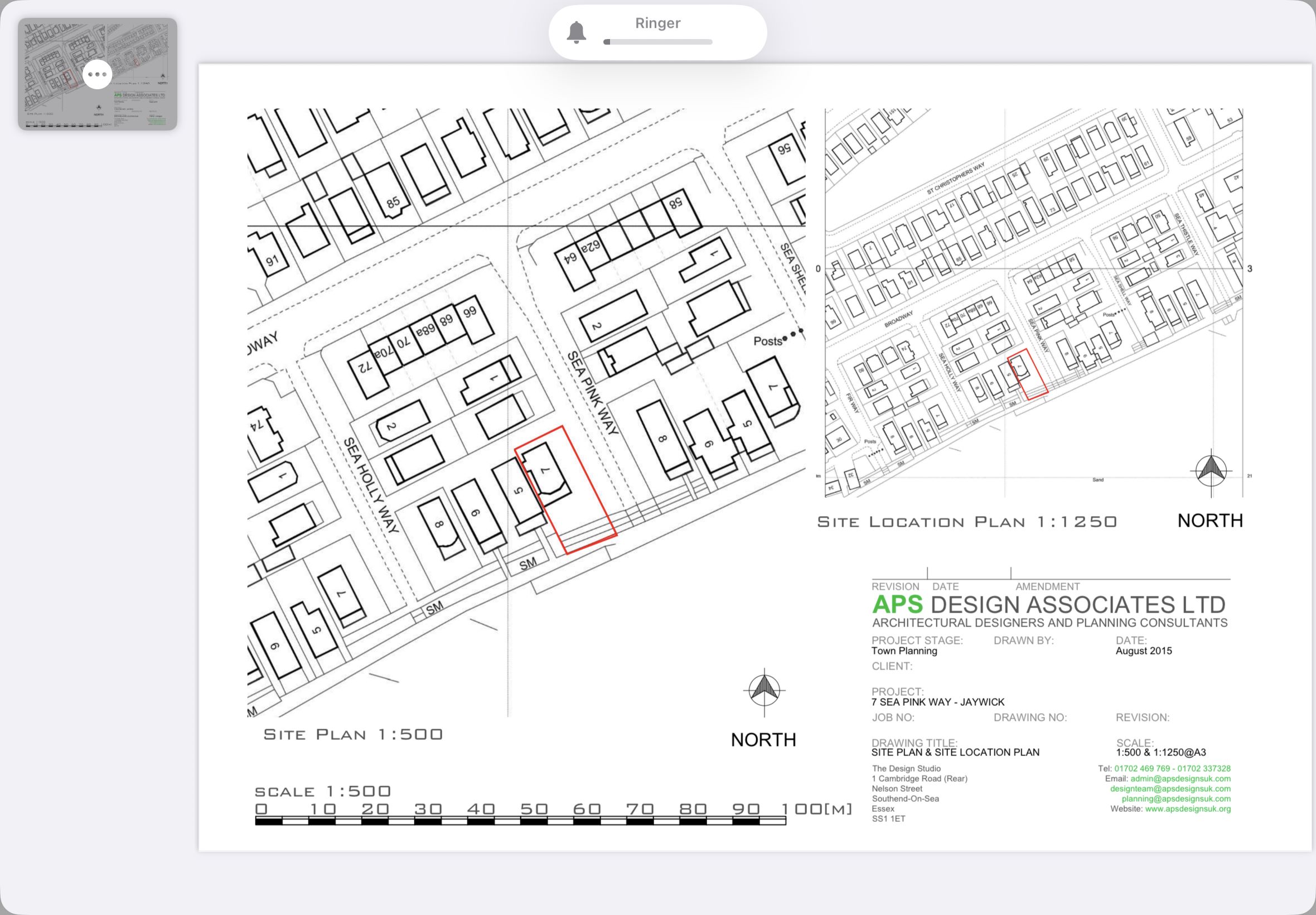Tap the north compass arrow beside the Site Plan
The height and width of the screenshot is (915, 1316).
tap(765, 692)
